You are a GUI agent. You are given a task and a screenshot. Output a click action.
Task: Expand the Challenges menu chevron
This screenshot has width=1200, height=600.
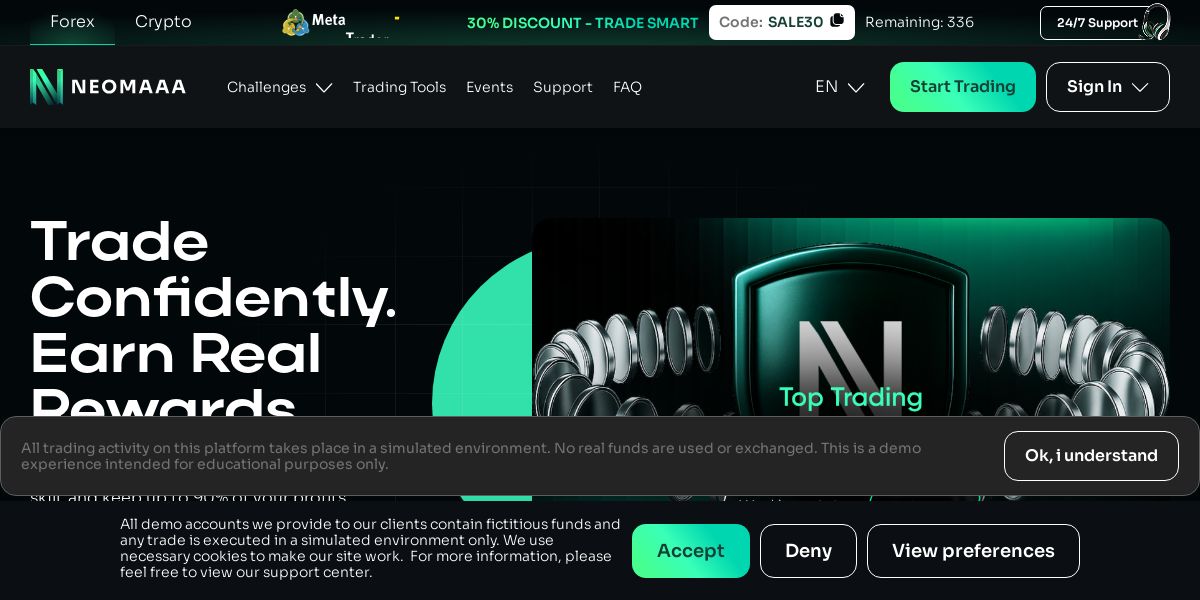click(324, 88)
